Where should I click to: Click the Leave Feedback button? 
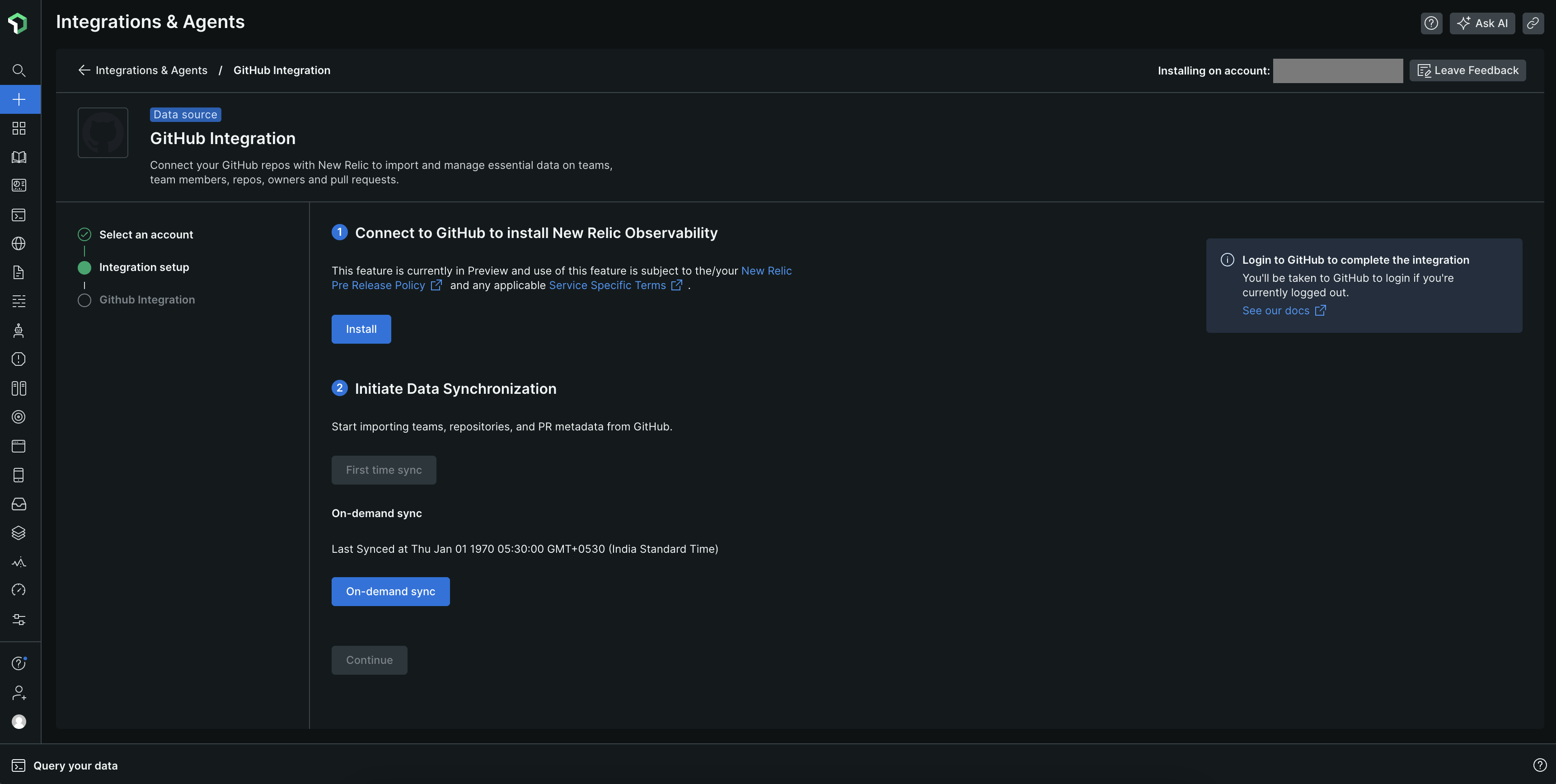click(1468, 70)
